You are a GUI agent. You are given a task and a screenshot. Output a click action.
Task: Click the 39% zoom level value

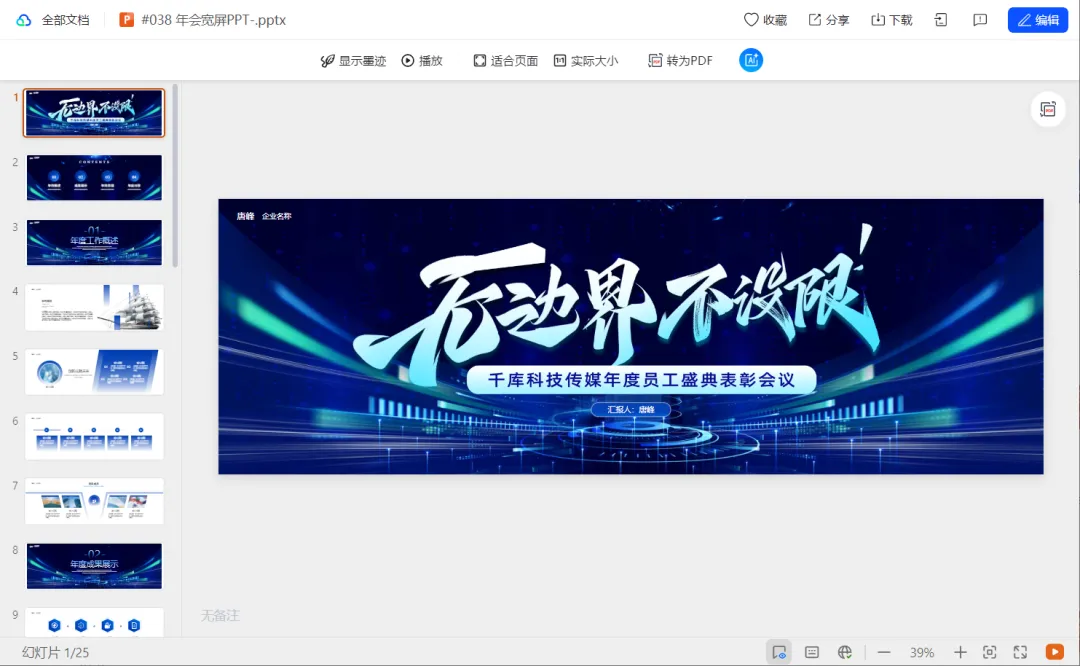(922, 652)
